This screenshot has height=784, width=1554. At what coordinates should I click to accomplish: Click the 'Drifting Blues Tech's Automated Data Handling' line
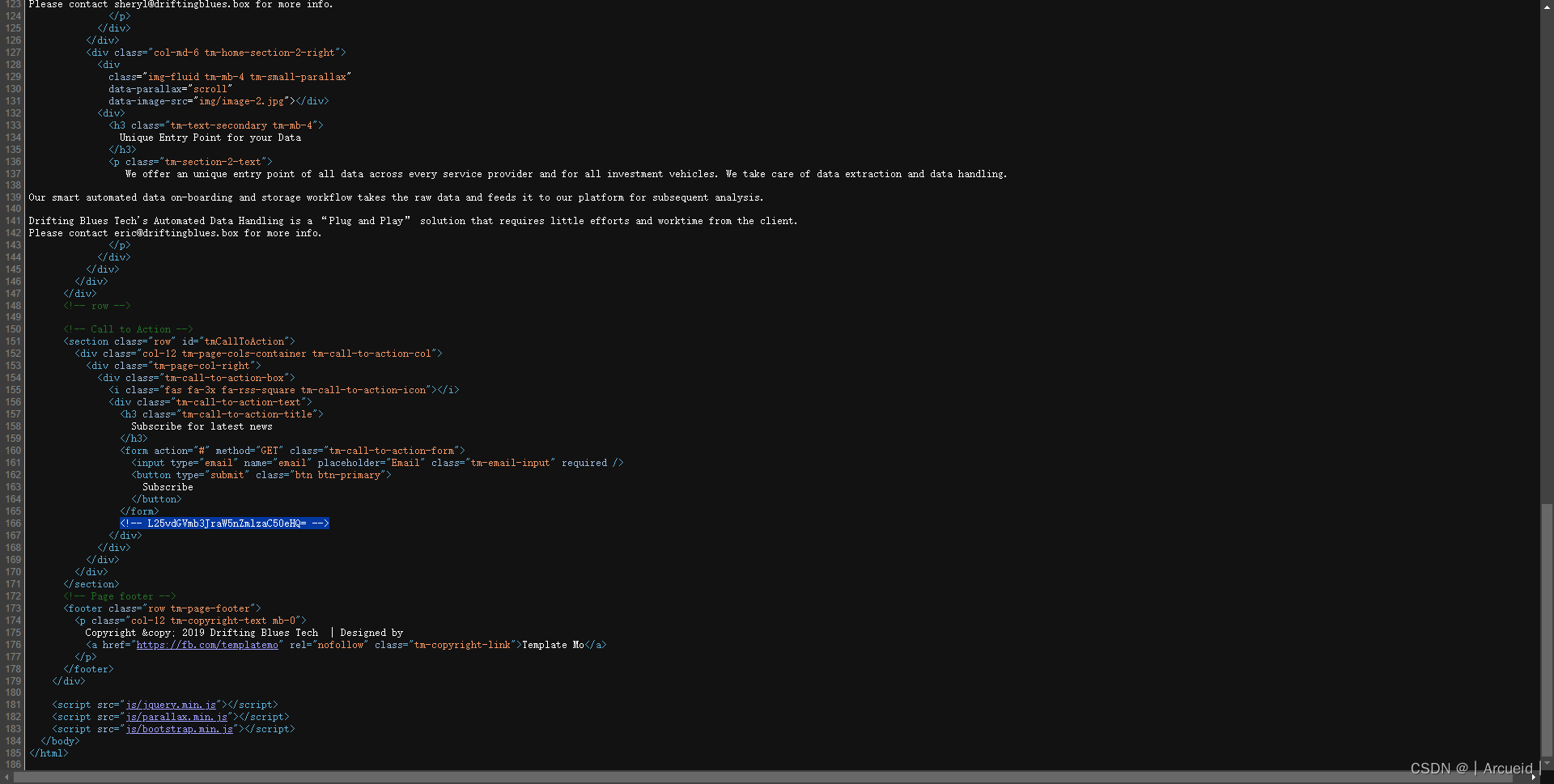[x=413, y=221]
